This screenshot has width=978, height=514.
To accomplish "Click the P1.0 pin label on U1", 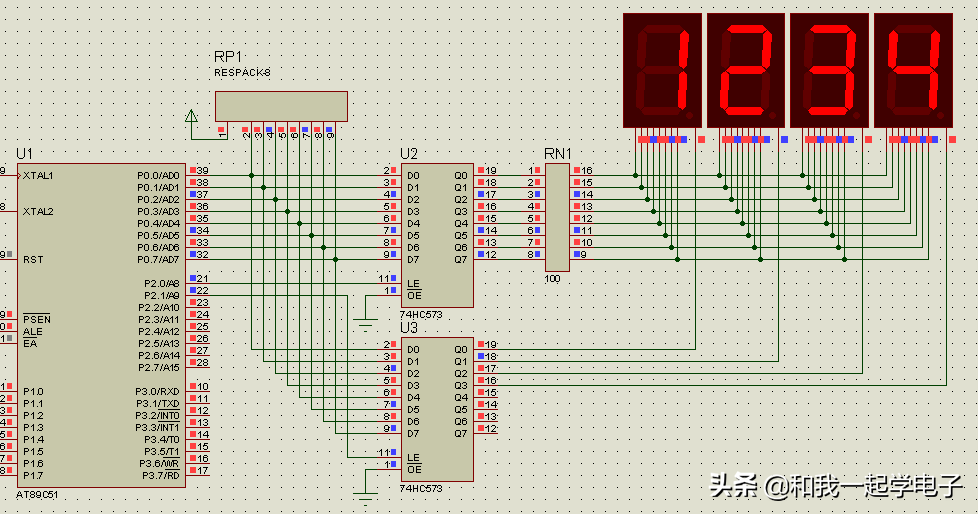I will 33,392.
